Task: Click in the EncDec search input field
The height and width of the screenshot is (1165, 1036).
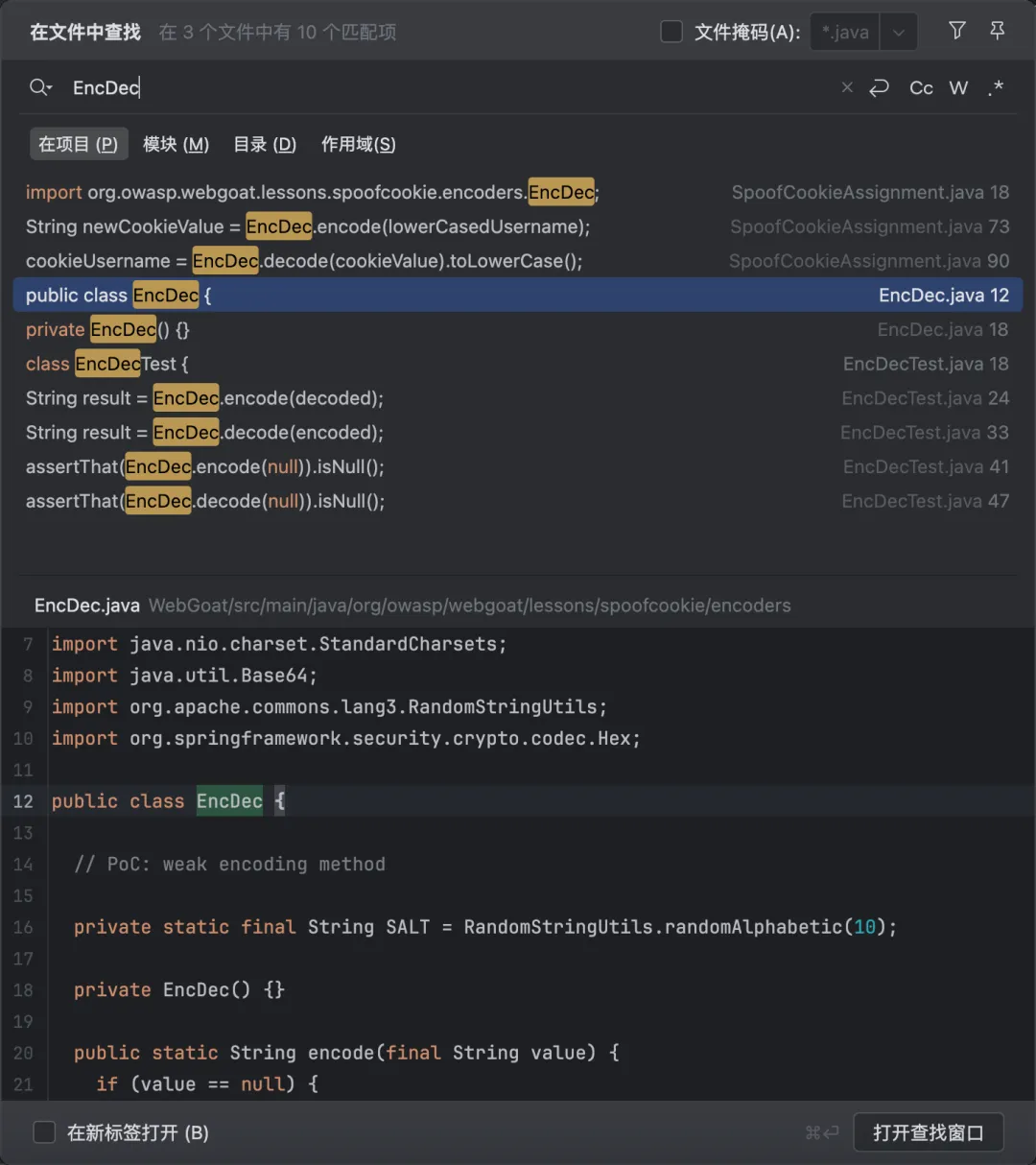Action: (432, 88)
